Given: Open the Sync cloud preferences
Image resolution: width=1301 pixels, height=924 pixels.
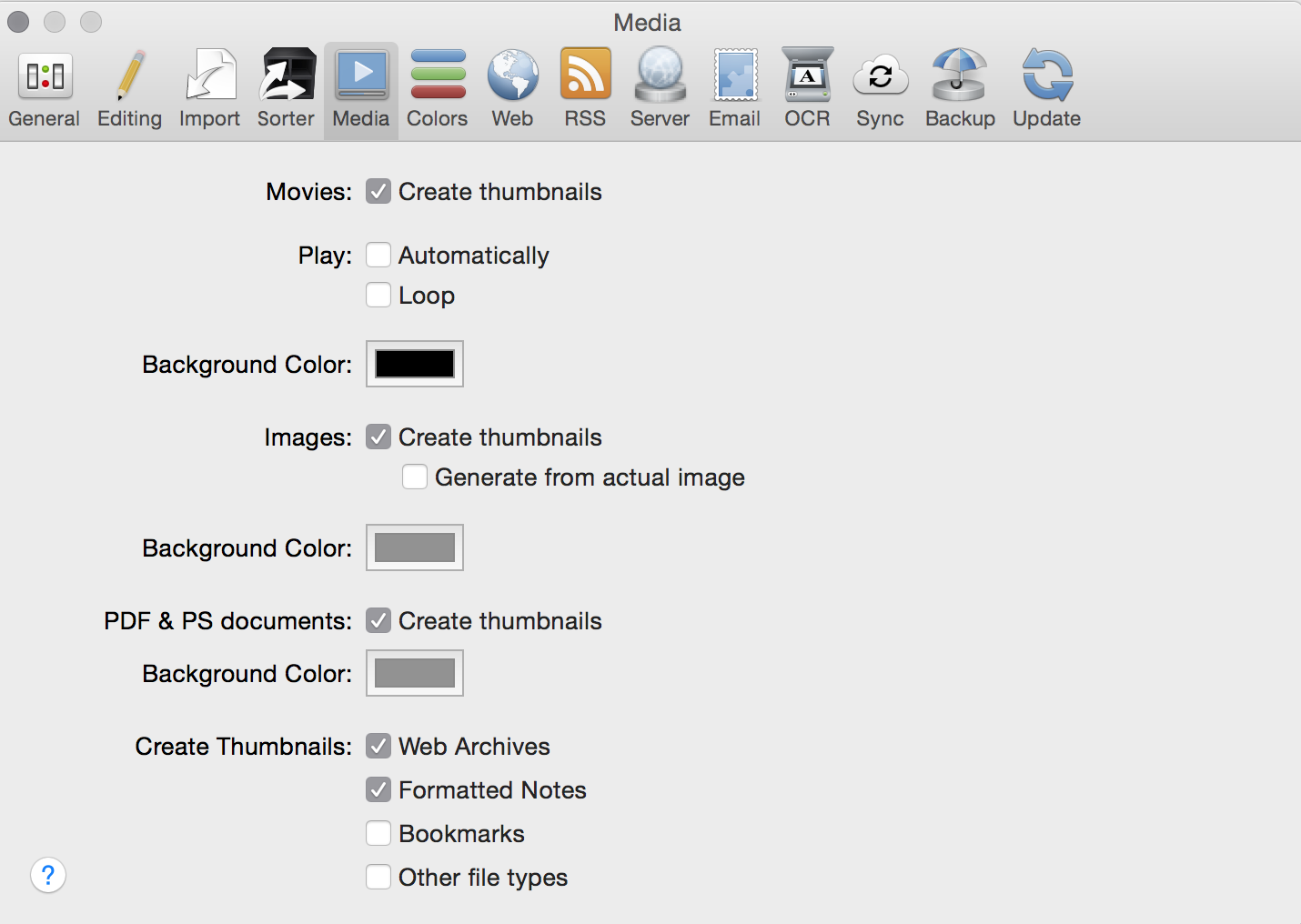Looking at the screenshot, I should click(881, 89).
